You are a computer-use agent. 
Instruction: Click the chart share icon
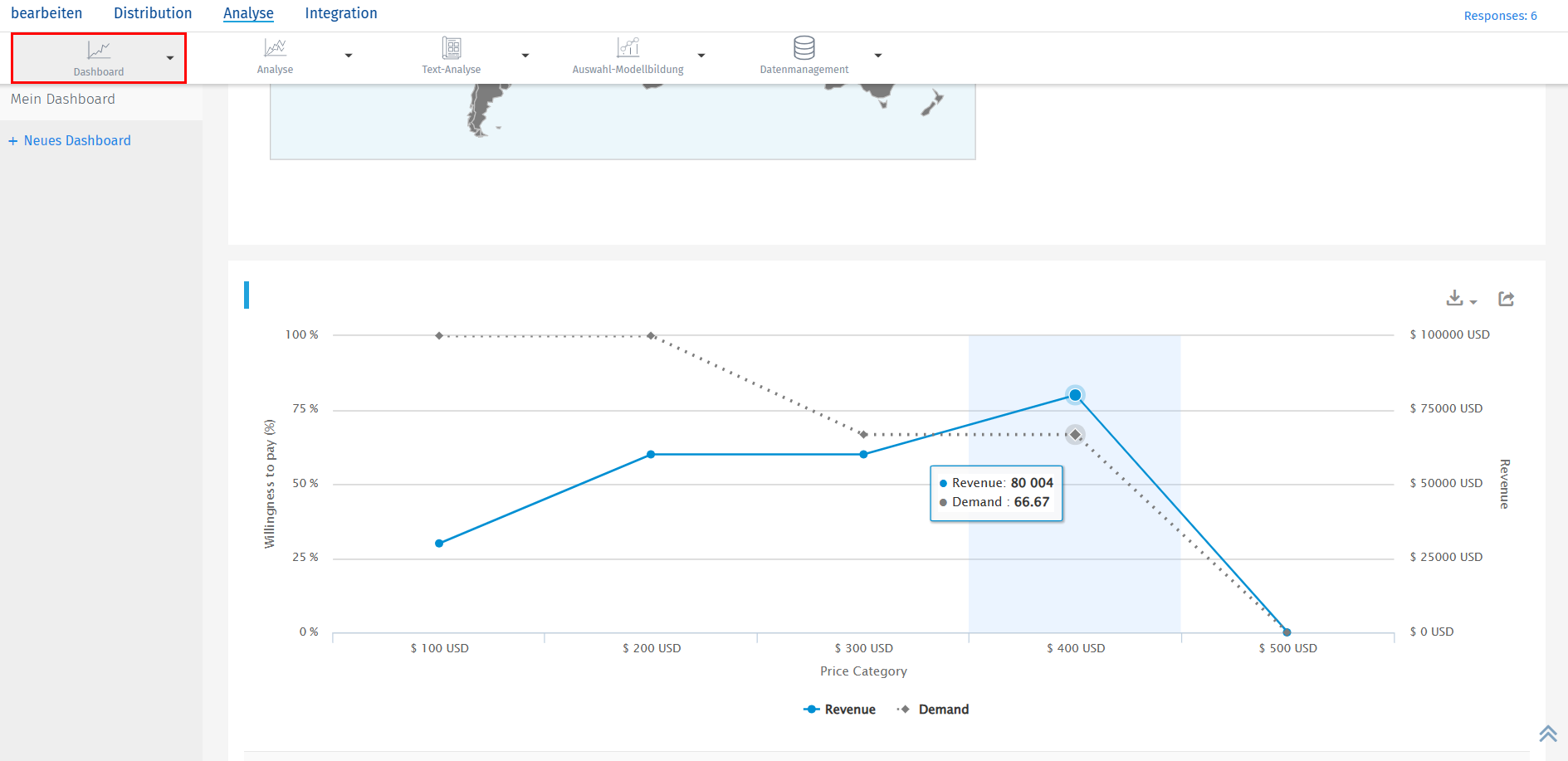click(1506, 299)
